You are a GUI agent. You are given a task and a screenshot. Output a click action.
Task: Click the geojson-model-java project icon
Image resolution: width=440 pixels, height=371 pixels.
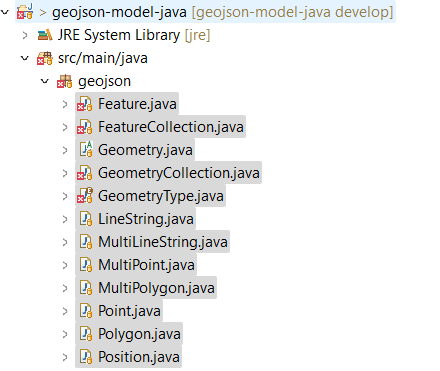[25, 12]
